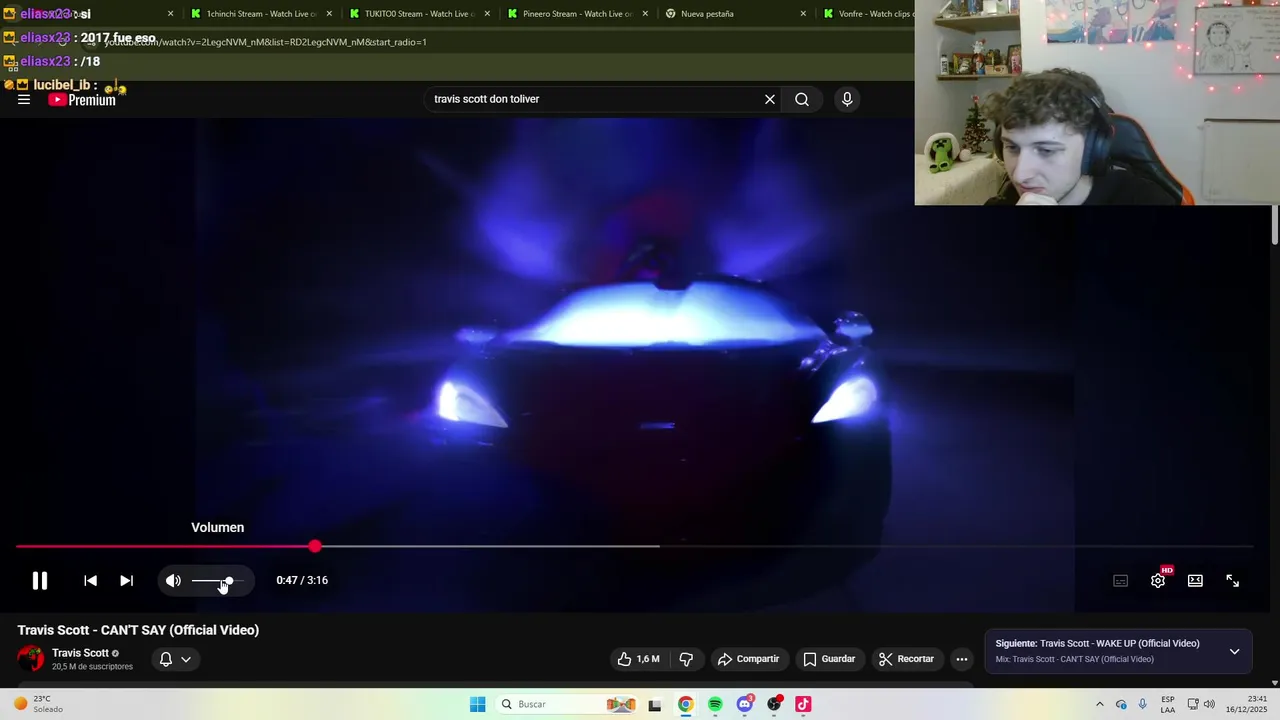This screenshot has height=720, width=1280.
Task: Save the video with Guardar
Action: coord(829,659)
